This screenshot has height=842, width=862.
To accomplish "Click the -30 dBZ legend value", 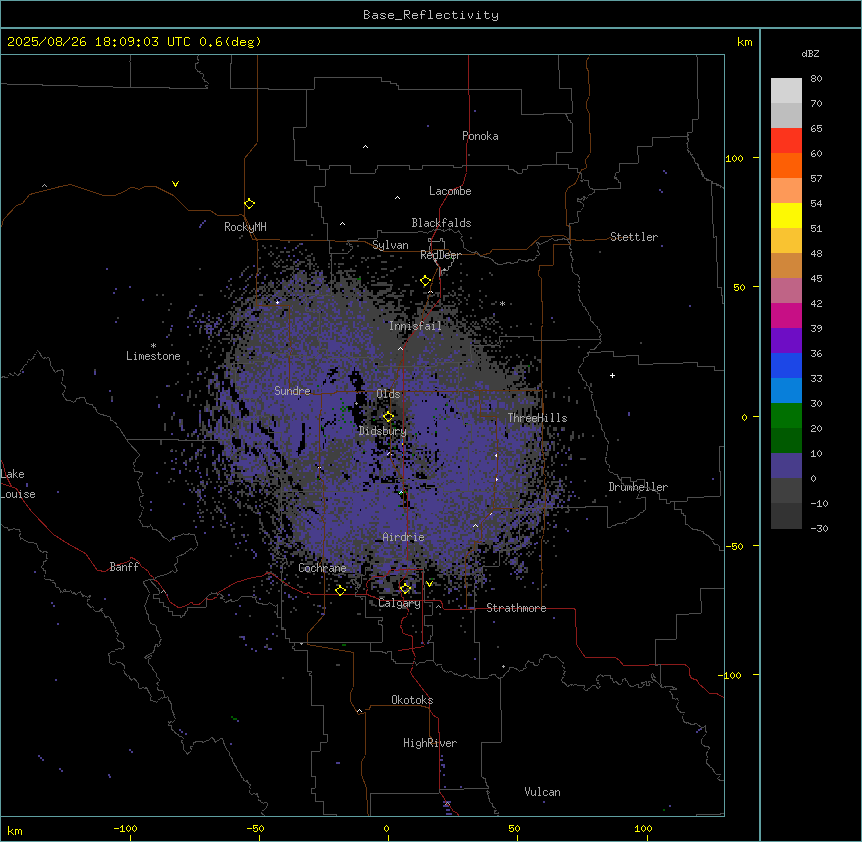I will pyautogui.click(x=819, y=528).
